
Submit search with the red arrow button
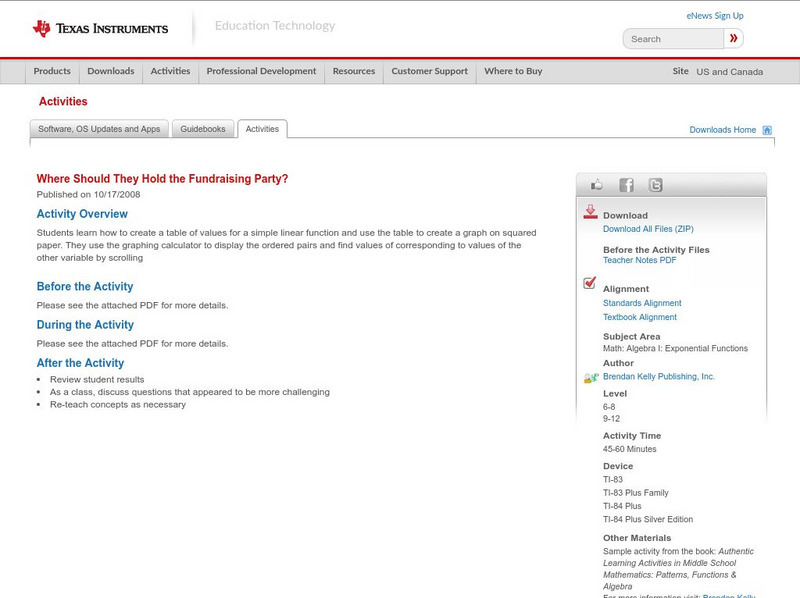click(x=733, y=39)
